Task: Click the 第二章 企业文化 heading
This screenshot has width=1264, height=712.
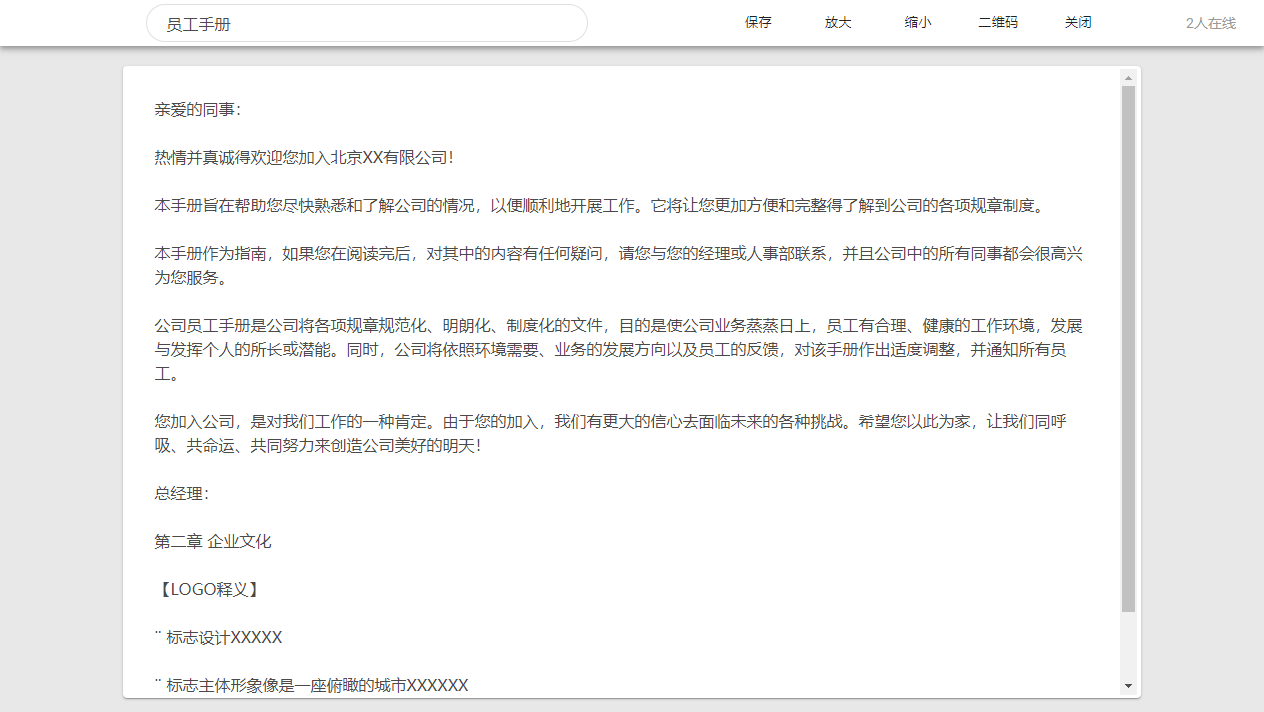Action: tap(213, 542)
